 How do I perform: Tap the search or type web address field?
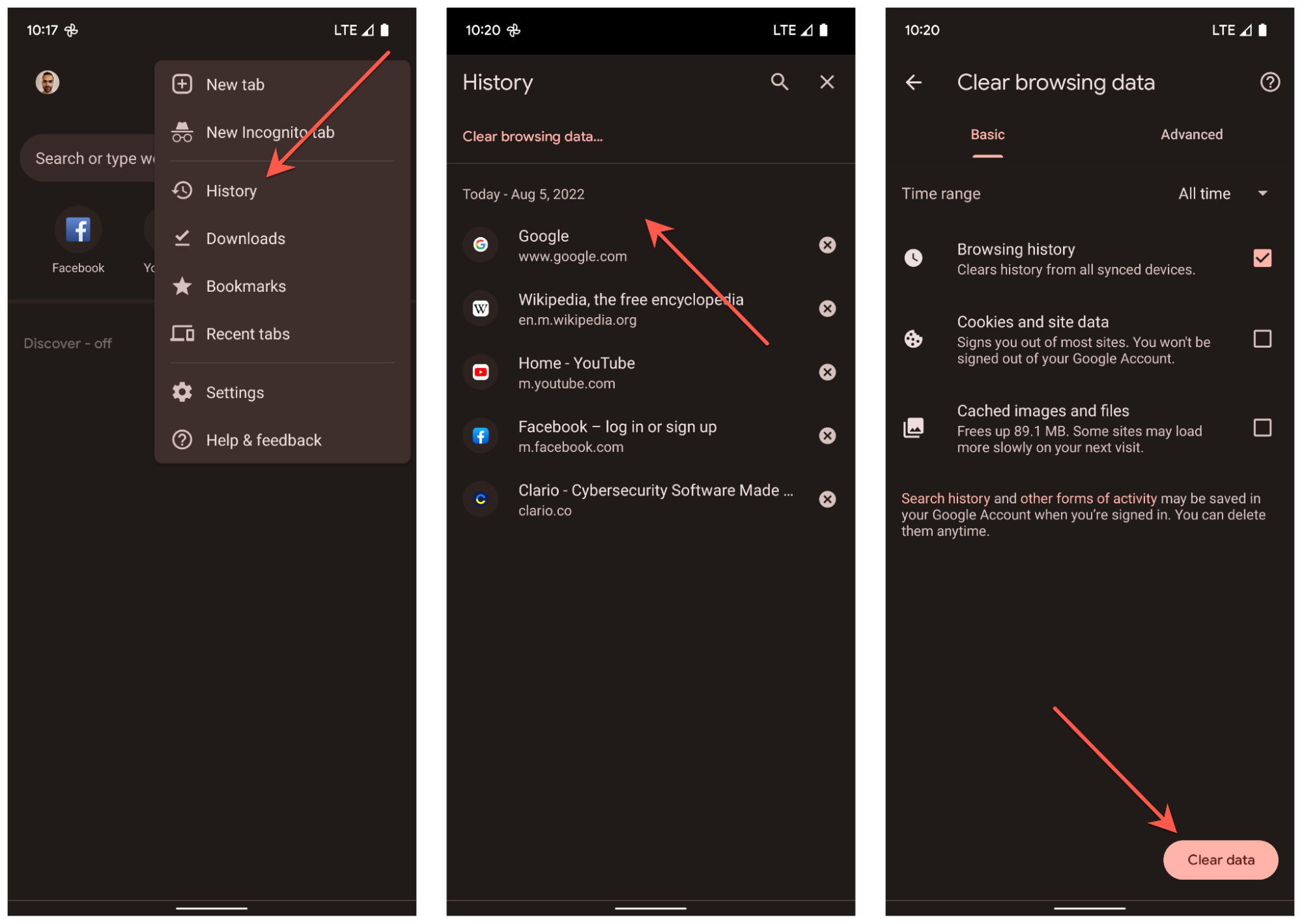(88, 158)
